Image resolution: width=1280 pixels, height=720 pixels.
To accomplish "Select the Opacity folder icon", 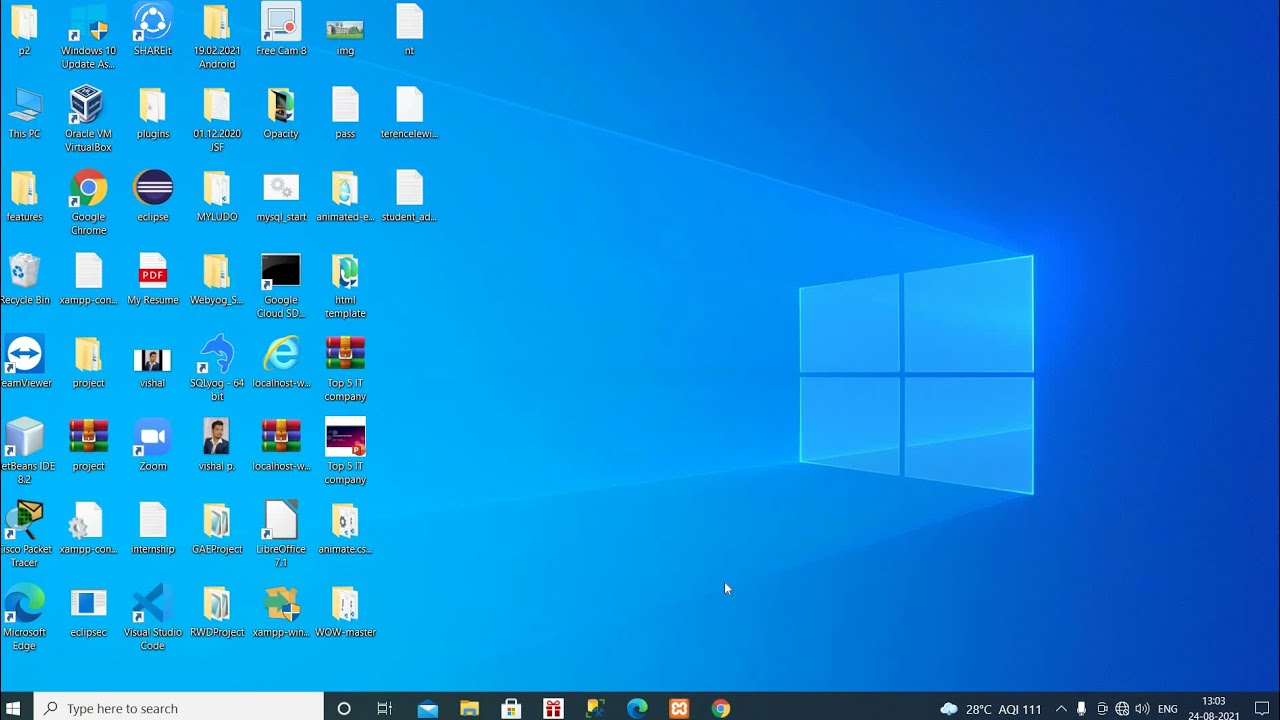I will 281,106.
